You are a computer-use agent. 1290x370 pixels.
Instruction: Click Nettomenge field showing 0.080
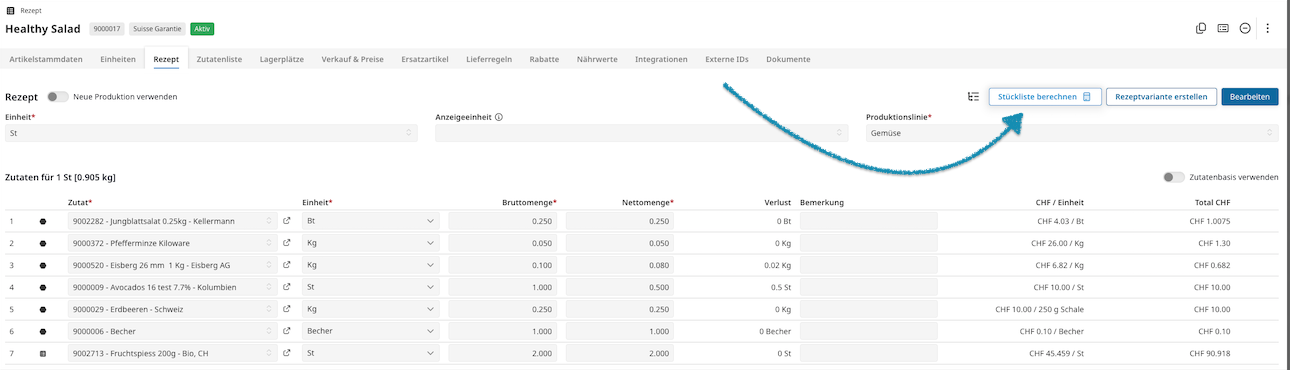(620, 265)
